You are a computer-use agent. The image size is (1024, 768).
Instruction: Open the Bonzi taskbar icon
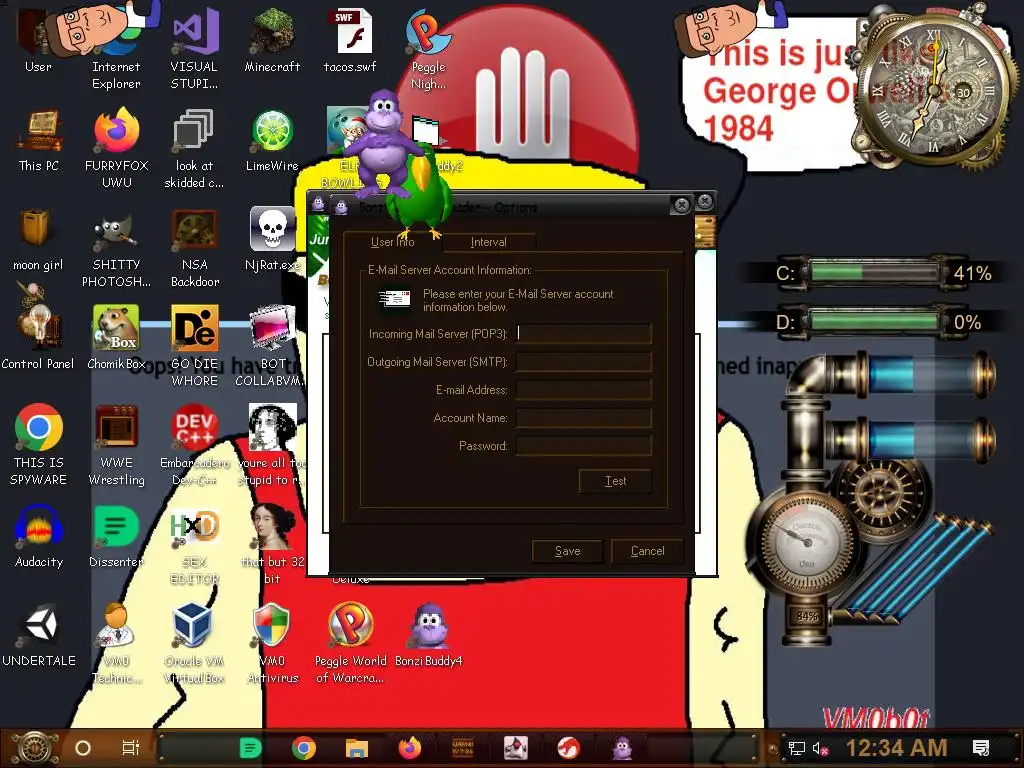[x=622, y=748]
